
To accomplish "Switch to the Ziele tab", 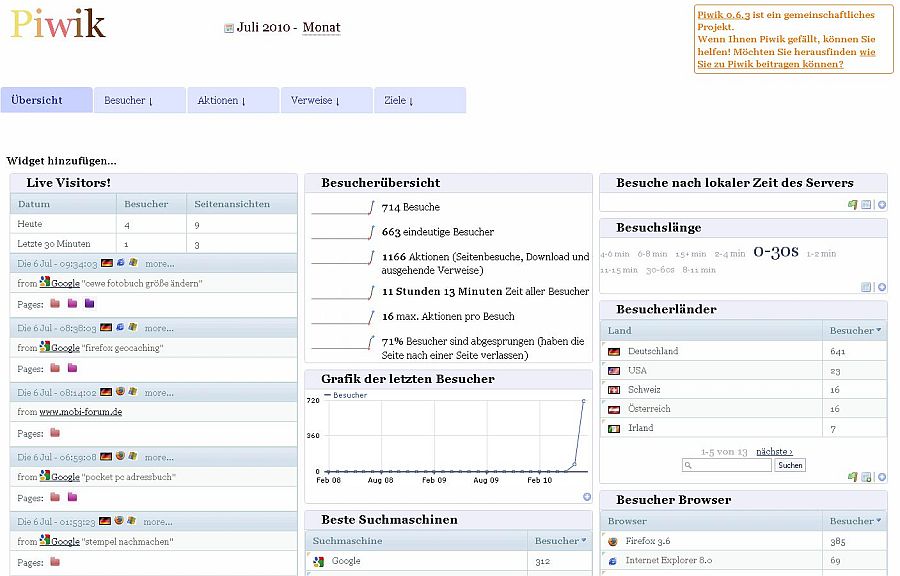I will coord(401,99).
